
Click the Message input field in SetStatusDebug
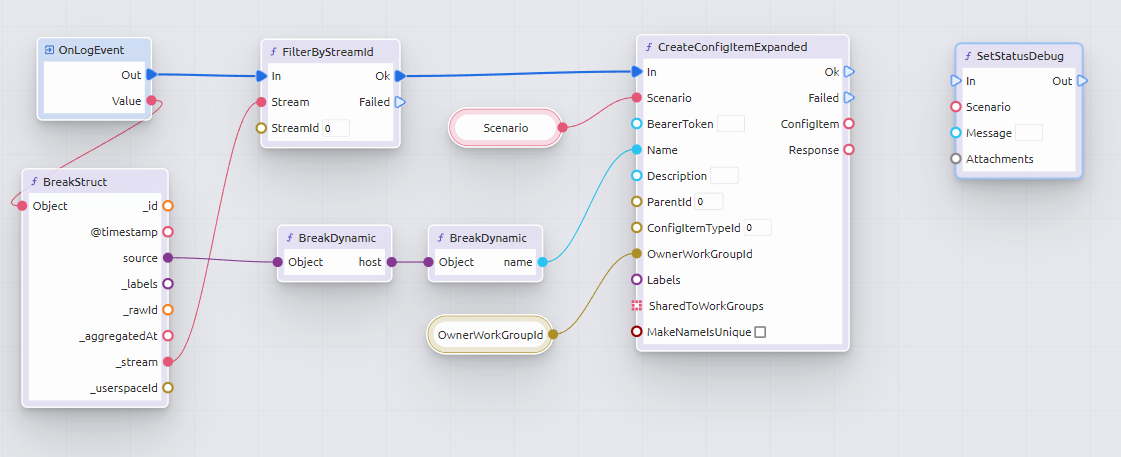pyautogui.click(x=1028, y=133)
